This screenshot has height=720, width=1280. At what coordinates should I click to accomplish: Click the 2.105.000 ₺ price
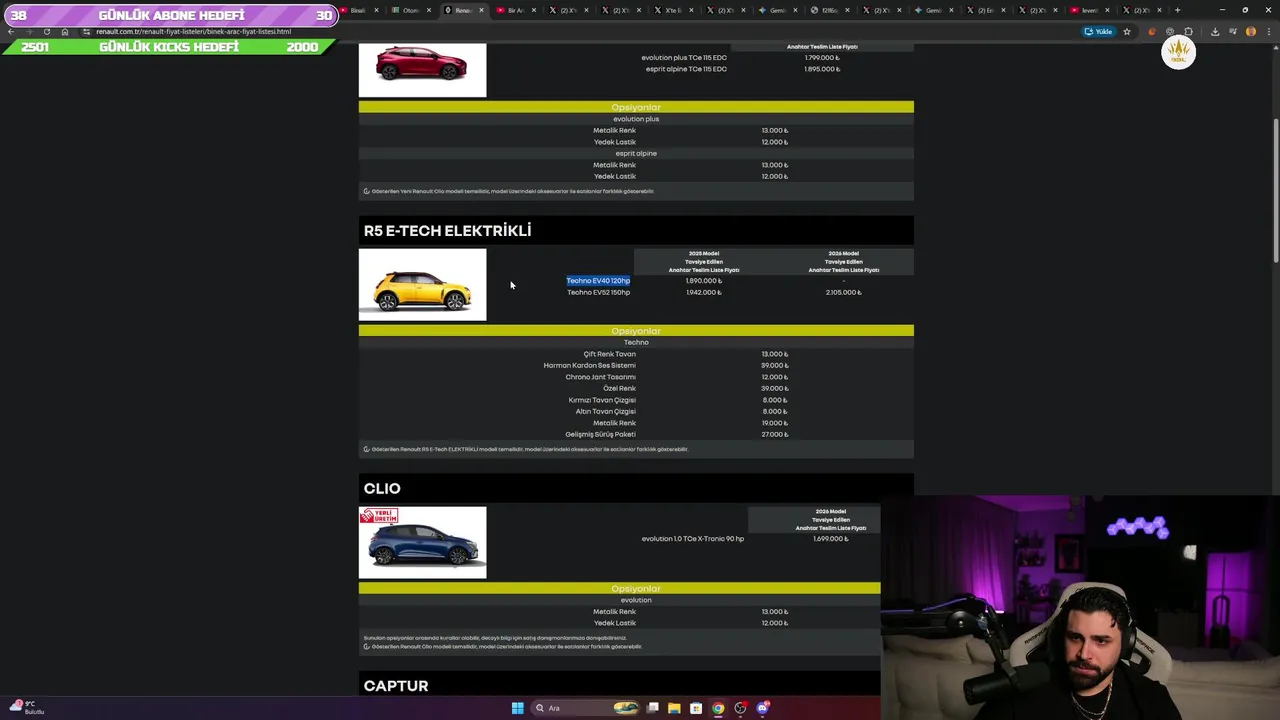pyautogui.click(x=843, y=292)
